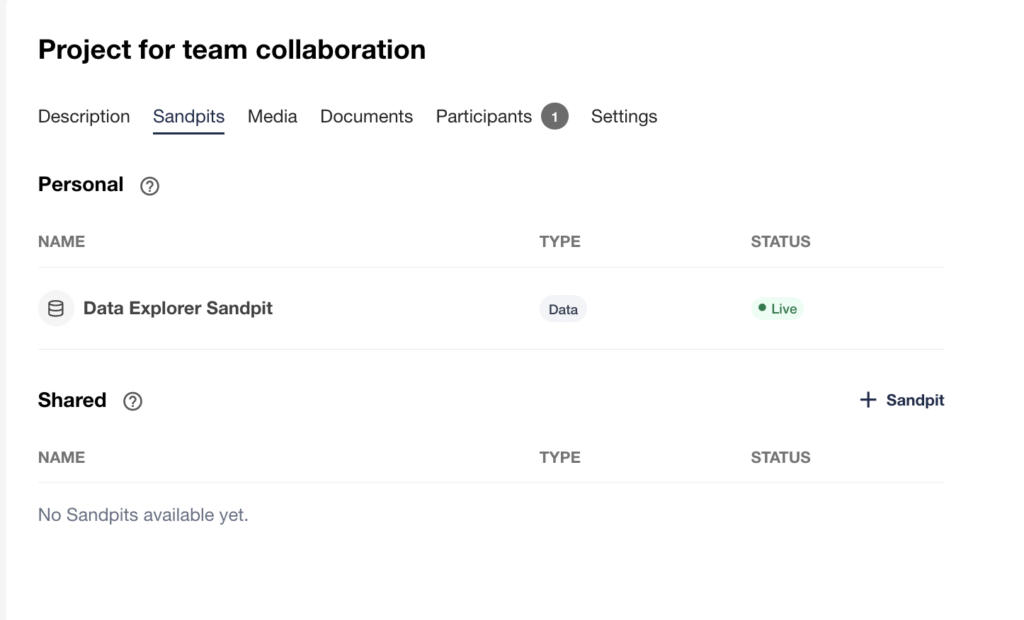Click the NAME column header under Shared

(x=62, y=458)
